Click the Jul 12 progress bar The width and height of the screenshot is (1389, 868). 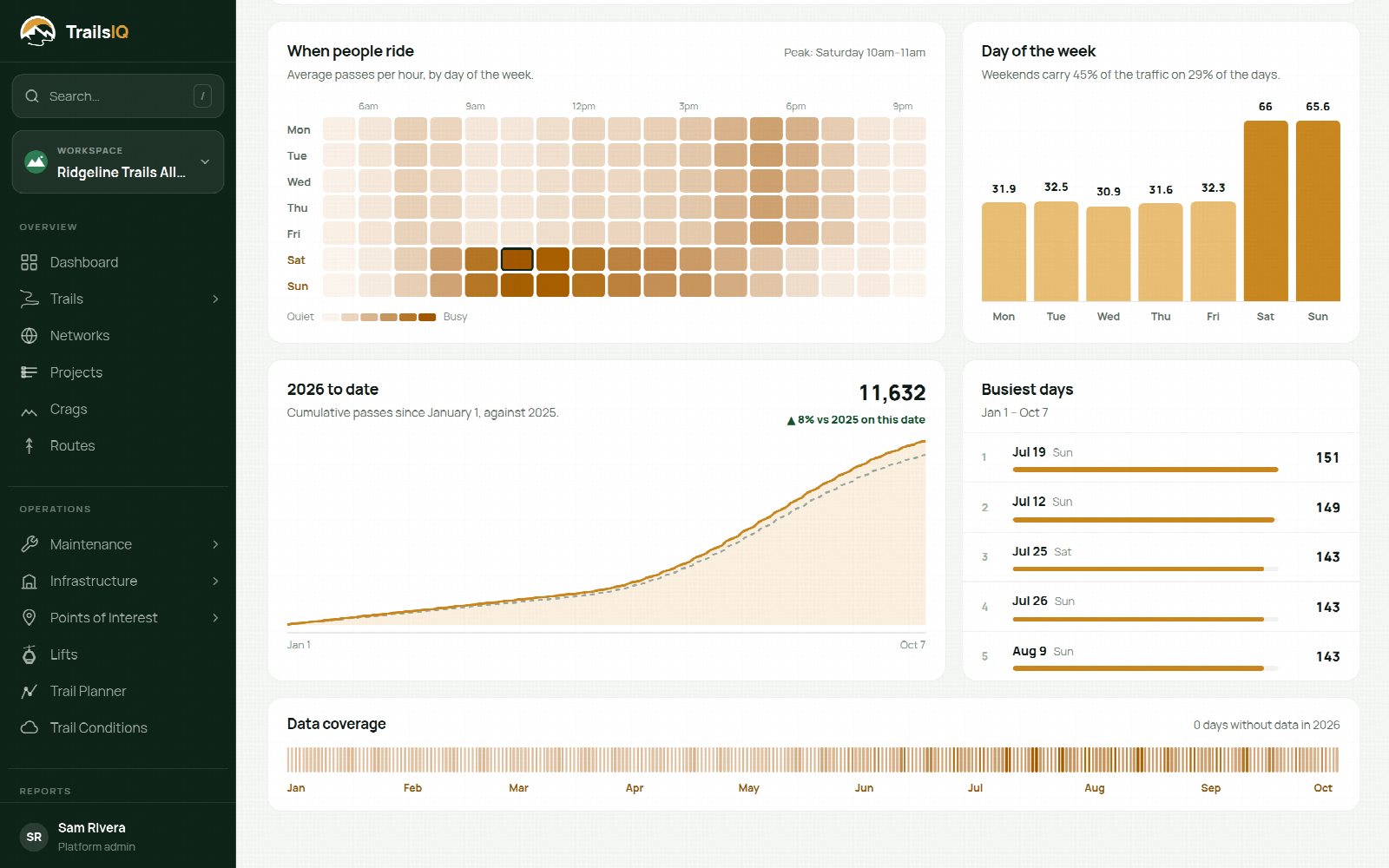pyautogui.click(x=1145, y=520)
